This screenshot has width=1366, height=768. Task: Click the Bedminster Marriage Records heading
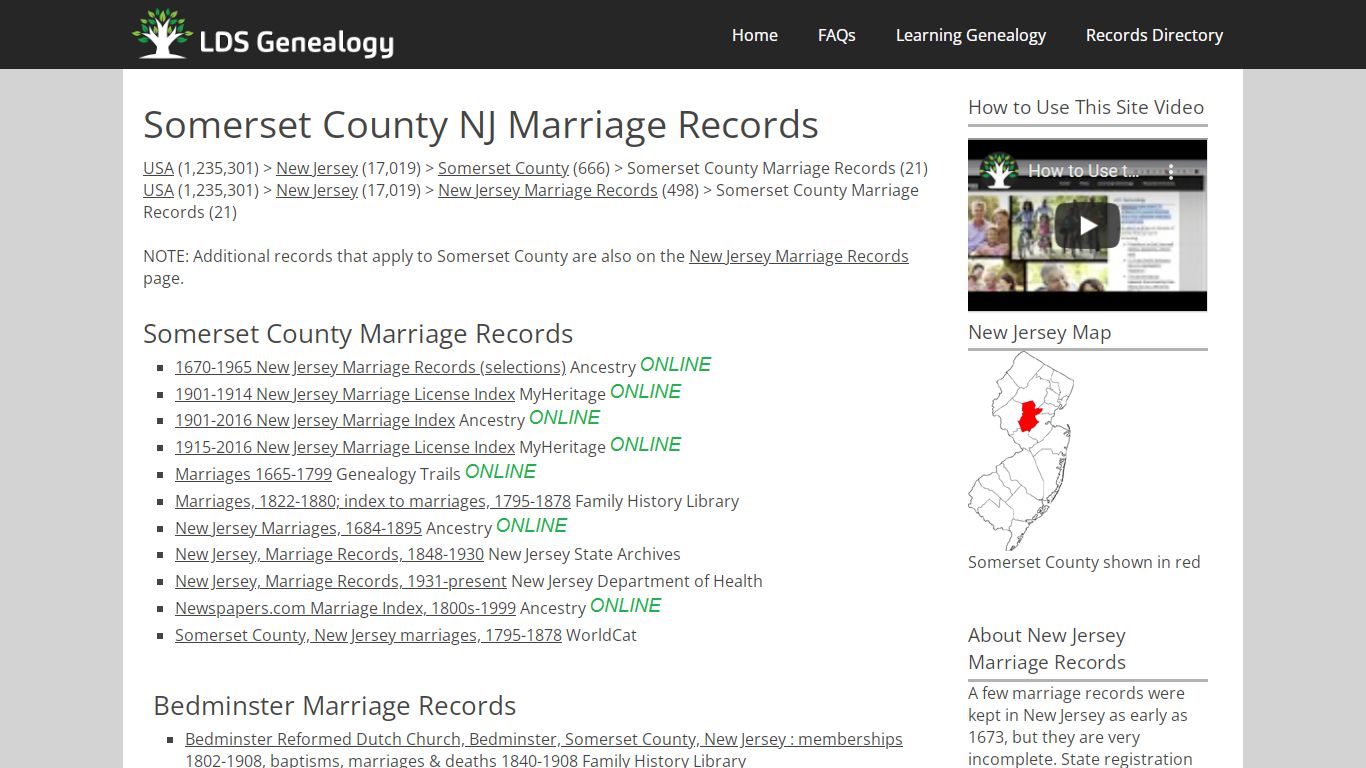(335, 706)
